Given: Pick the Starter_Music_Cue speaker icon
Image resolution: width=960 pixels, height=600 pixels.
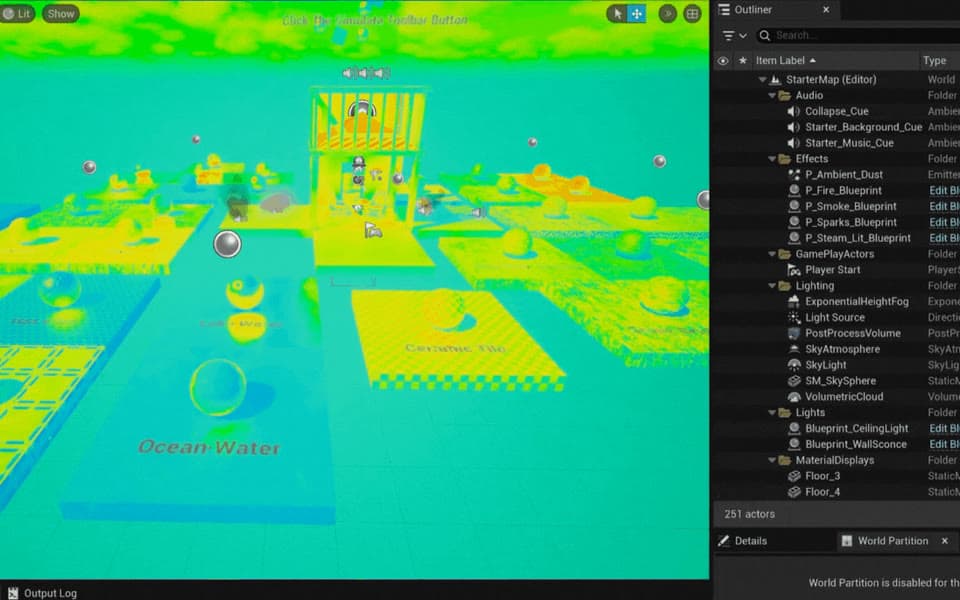Looking at the screenshot, I should (794, 143).
